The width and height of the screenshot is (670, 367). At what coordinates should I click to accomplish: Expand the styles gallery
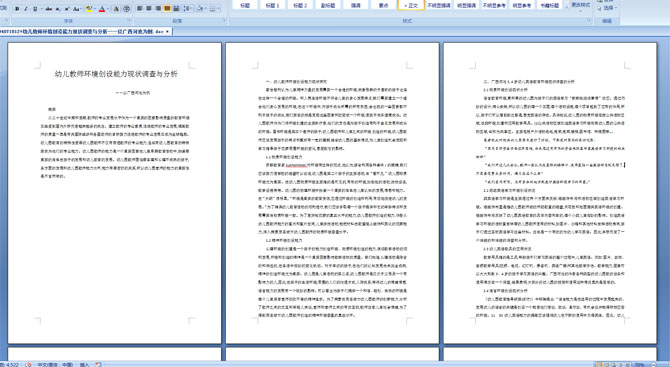click(x=567, y=7)
